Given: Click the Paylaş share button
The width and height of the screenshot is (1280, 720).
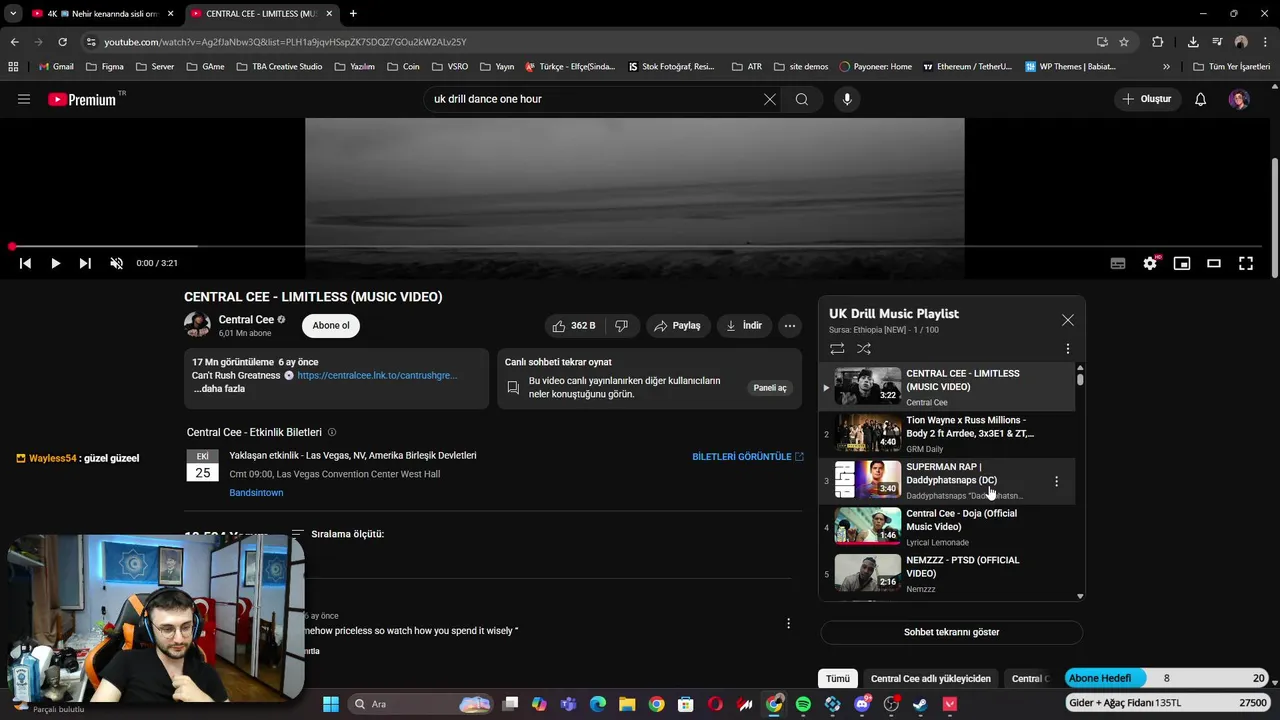Looking at the screenshot, I should (677, 325).
